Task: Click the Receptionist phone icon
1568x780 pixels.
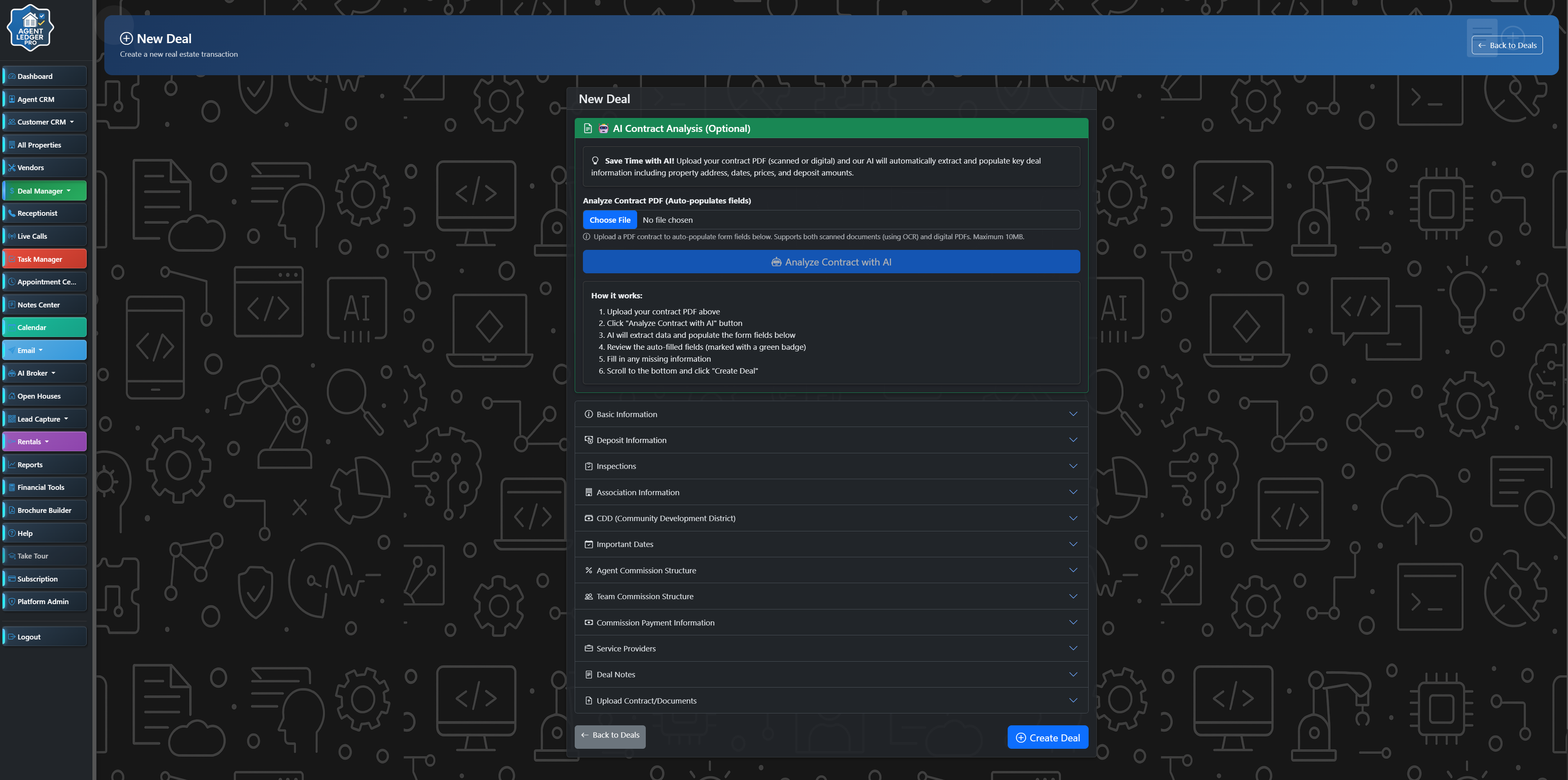Action: click(x=12, y=213)
